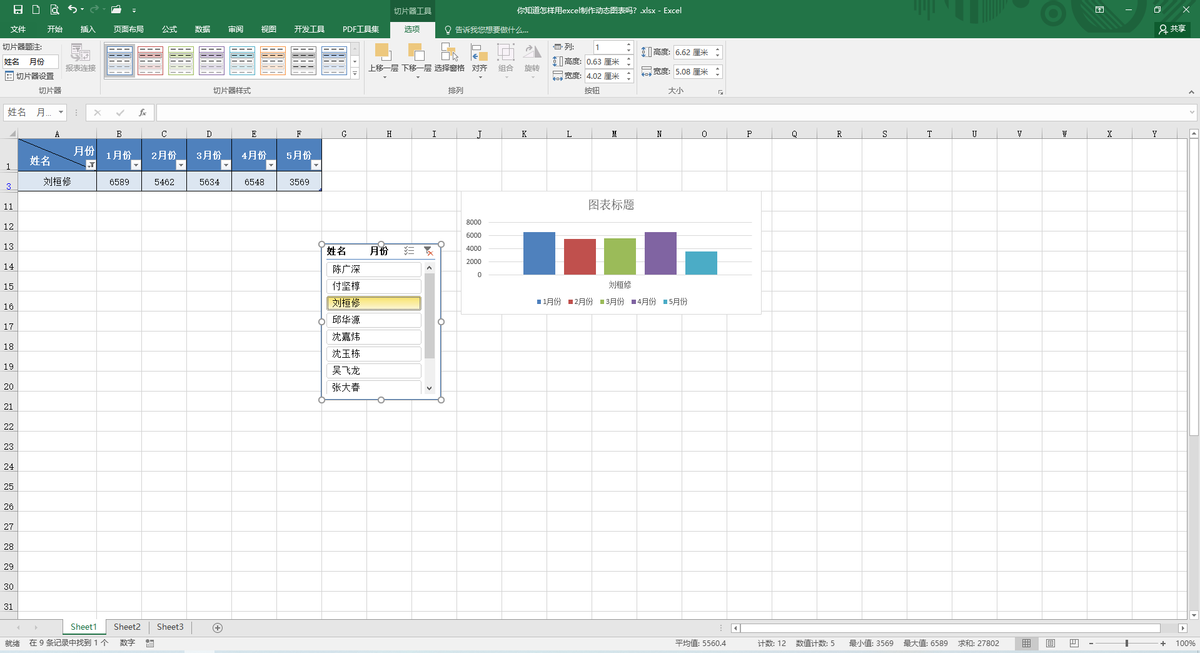
Task: Switch to Page Break Preview in status bar
Action: tap(1073, 643)
